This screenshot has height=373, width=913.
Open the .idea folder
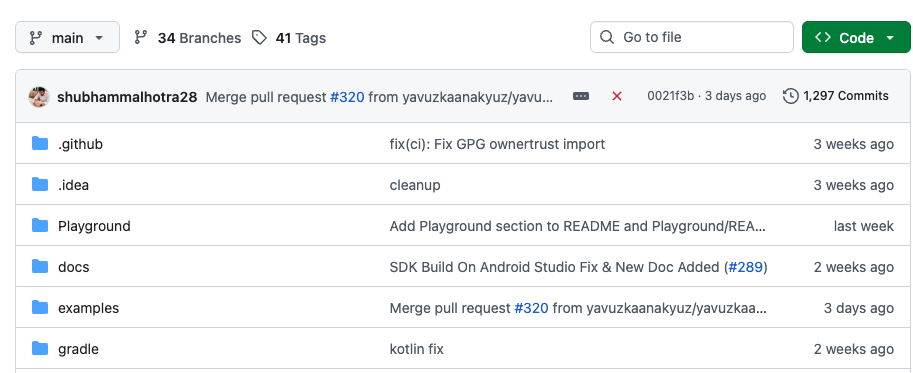[73, 185]
